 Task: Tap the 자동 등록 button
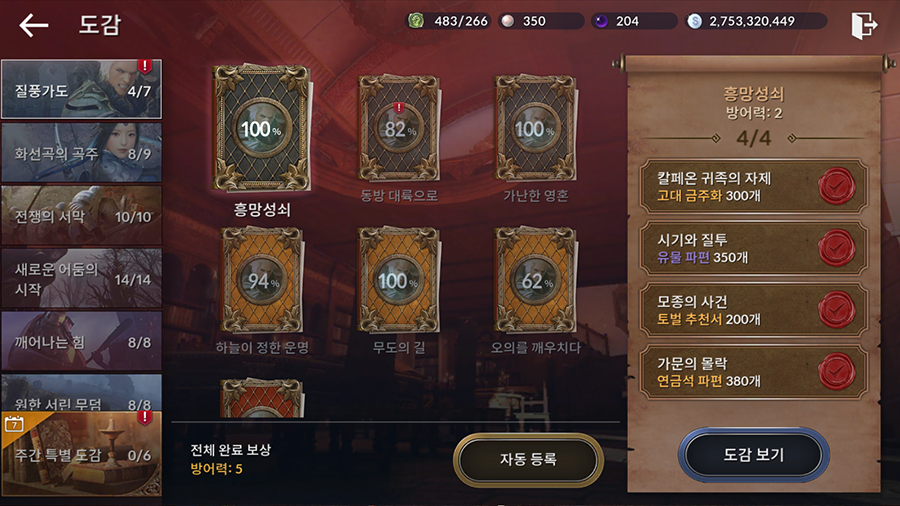[528, 459]
